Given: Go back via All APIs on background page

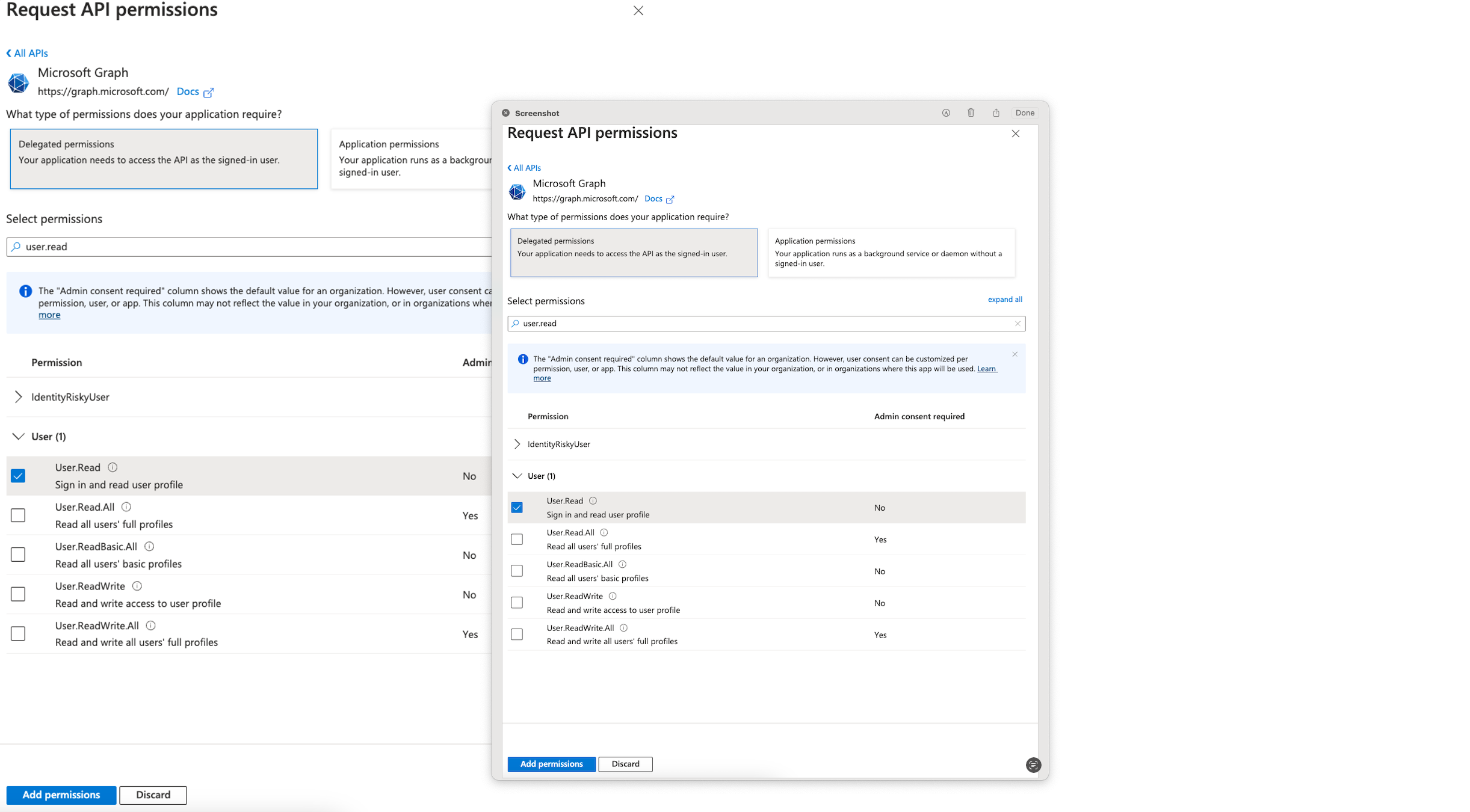Looking at the screenshot, I should (x=27, y=53).
